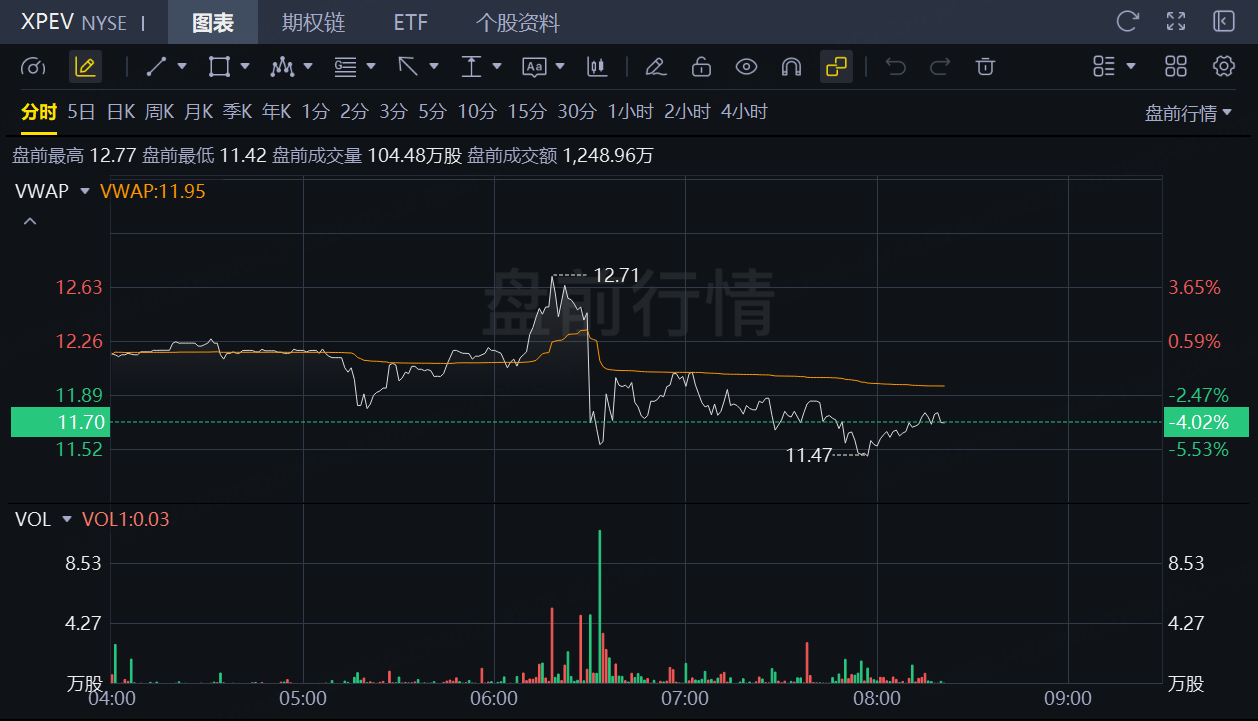Select the wave pattern drawing tool
1258x721 pixels.
tap(282, 67)
